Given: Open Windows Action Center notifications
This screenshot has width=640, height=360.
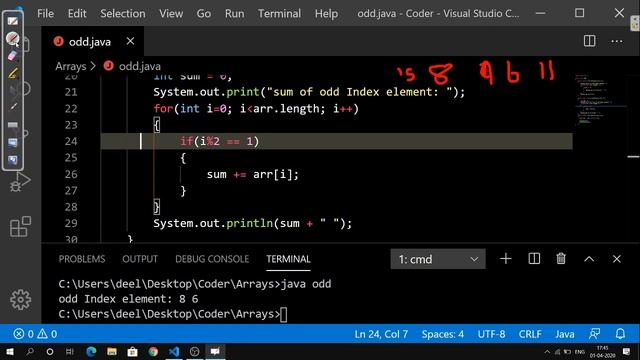Looking at the screenshot, I should coord(627,351).
